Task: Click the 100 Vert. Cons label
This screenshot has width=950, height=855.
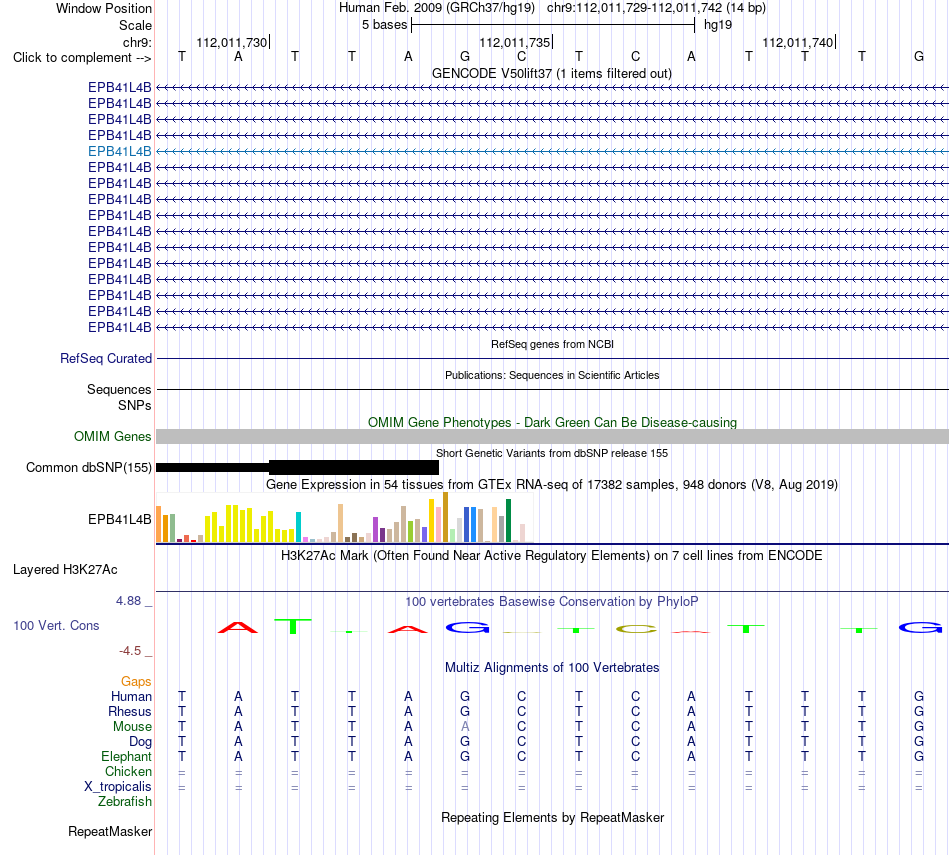Action: coord(56,625)
